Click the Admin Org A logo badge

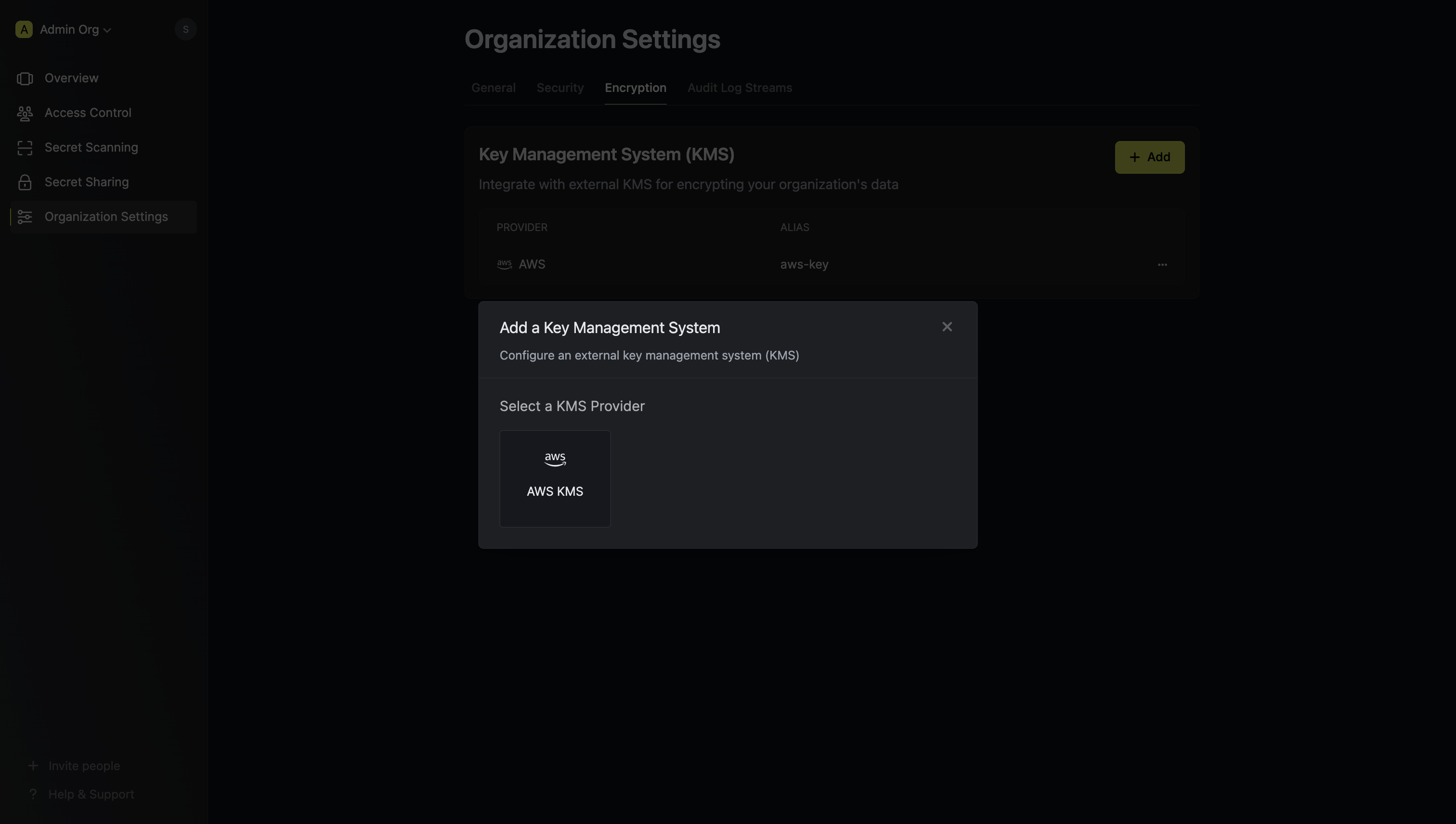coord(24,29)
